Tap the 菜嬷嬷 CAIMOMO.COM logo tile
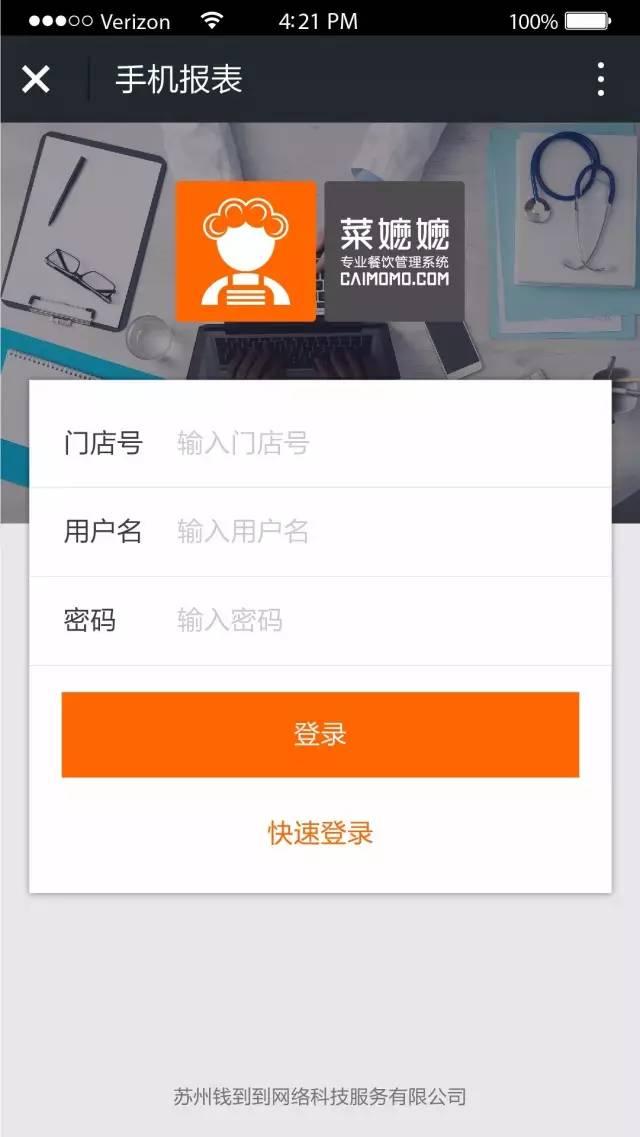The image size is (640, 1137). tap(394, 251)
